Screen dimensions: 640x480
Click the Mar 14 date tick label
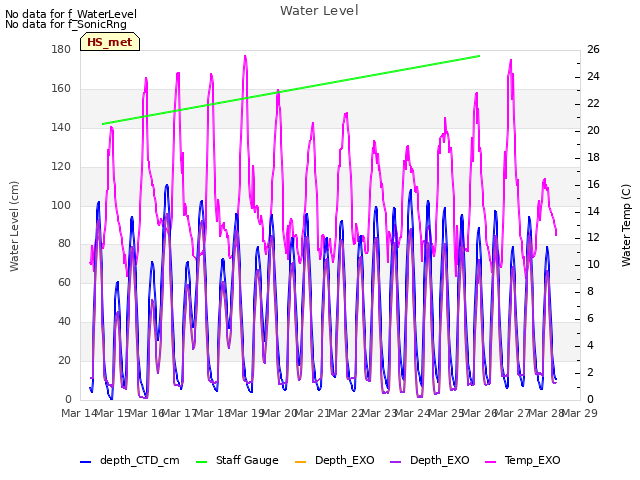(x=79, y=413)
